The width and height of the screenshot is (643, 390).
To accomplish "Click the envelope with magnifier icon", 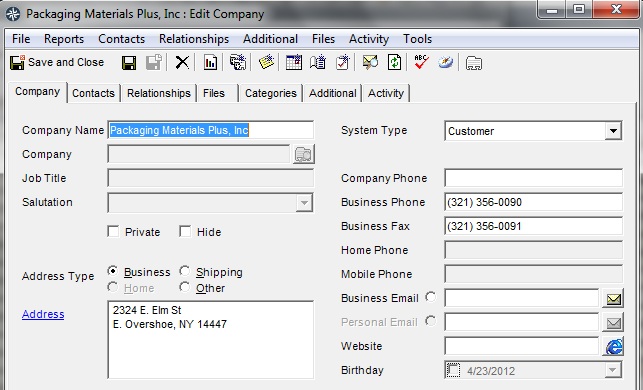I will click(x=370, y=63).
